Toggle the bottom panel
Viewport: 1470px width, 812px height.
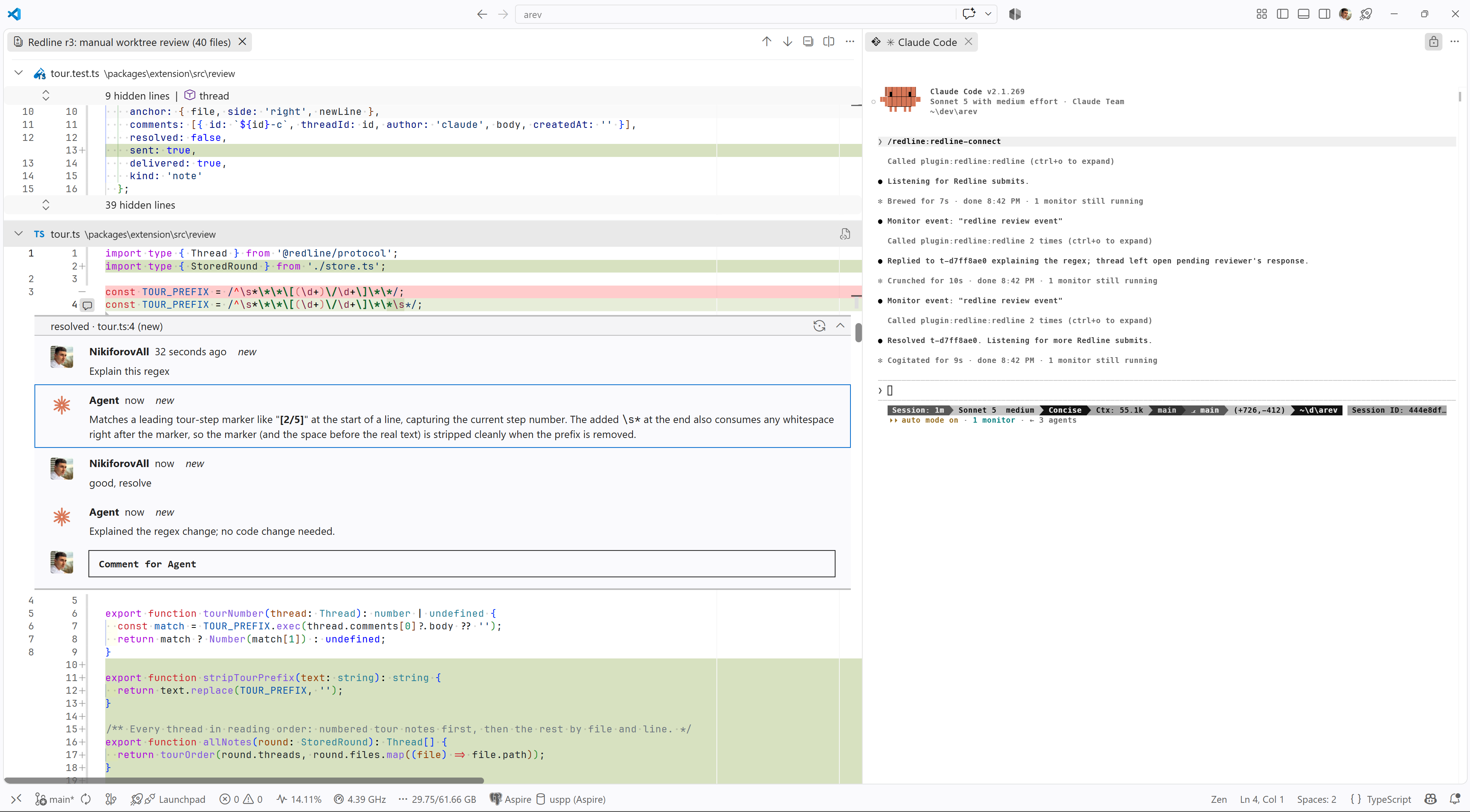point(1303,14)
